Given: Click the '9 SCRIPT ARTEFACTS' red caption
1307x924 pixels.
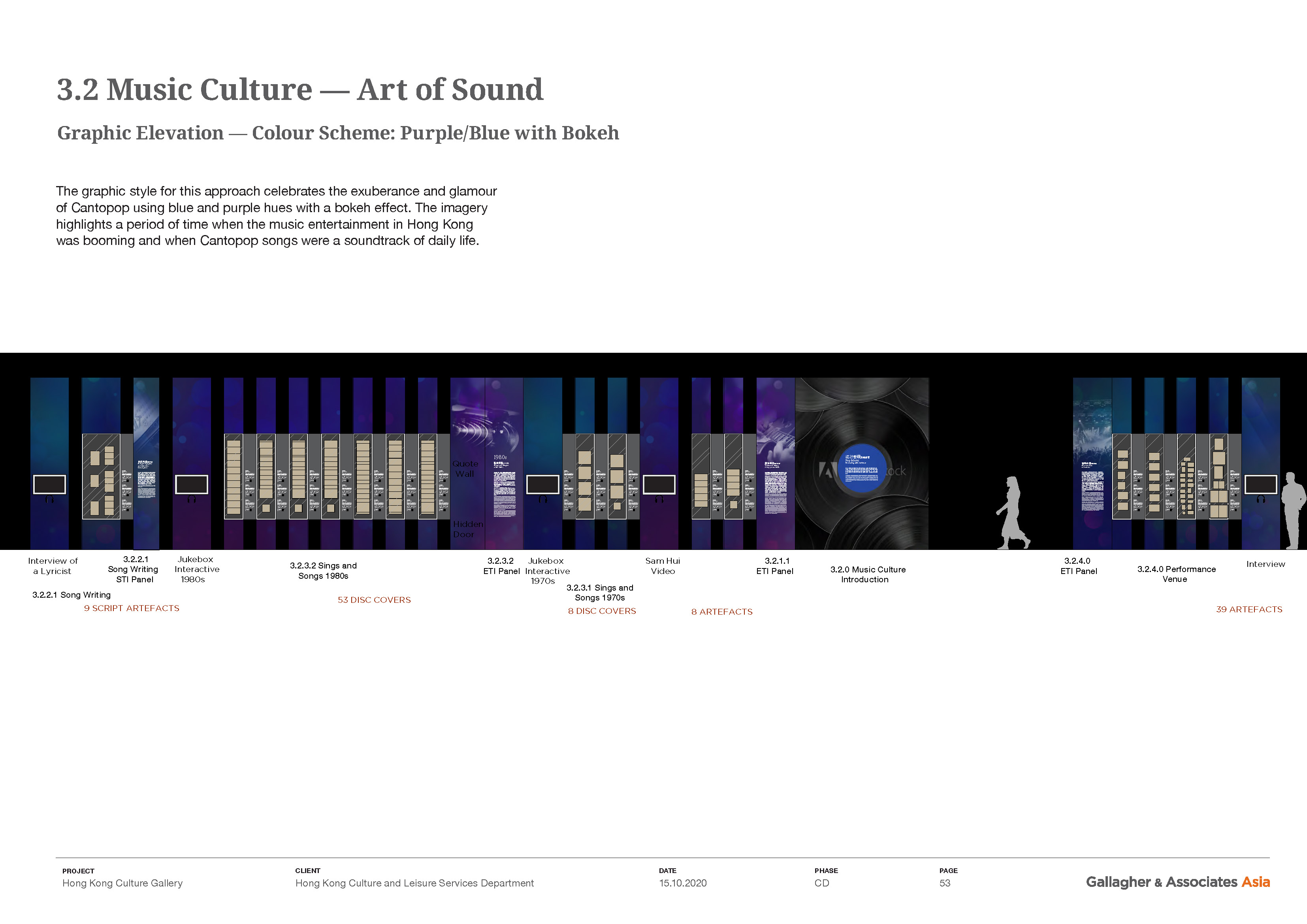Looking at the screenshot, I should click(x=132, y=609).
